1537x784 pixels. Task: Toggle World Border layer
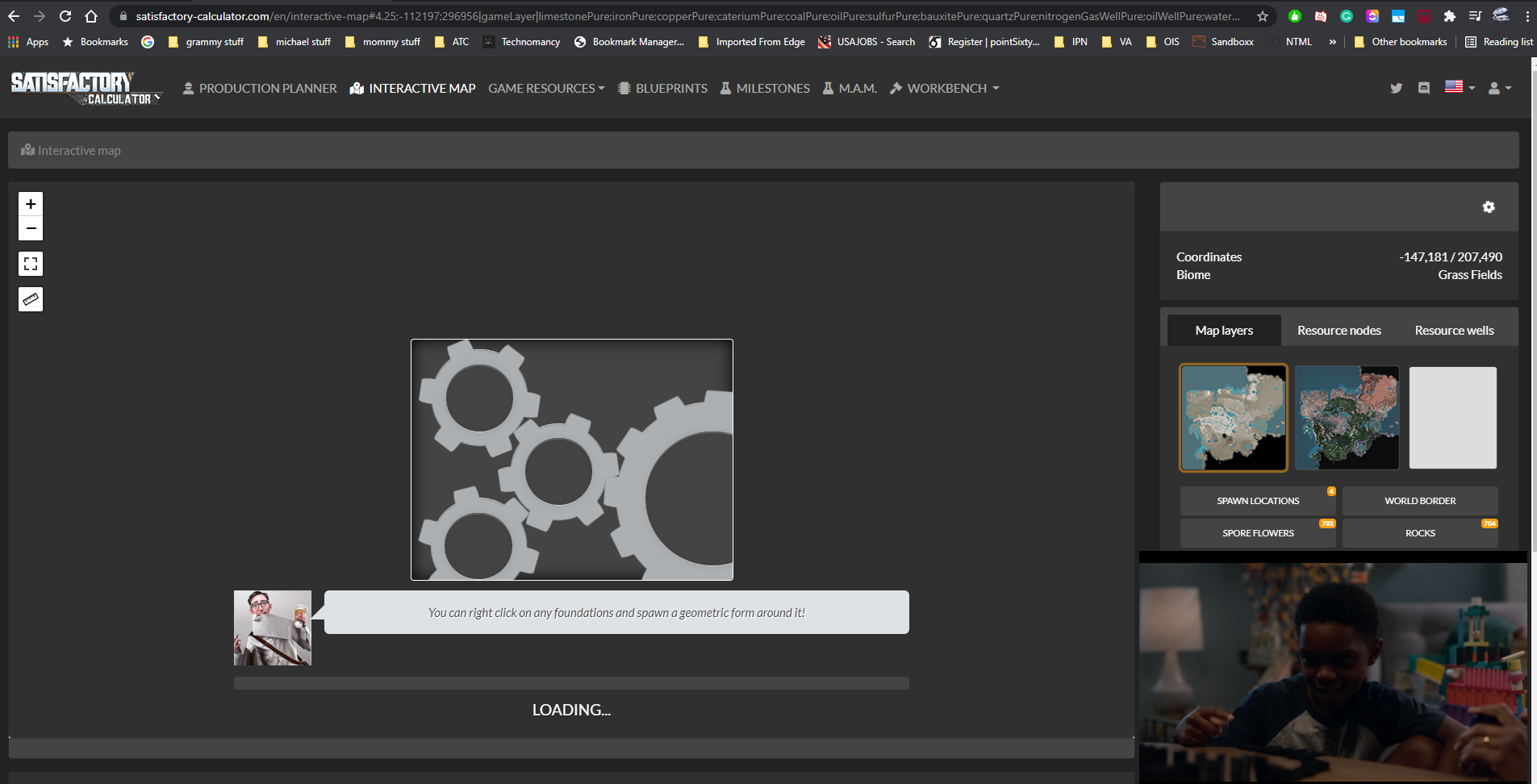(x=1420, y=501)
